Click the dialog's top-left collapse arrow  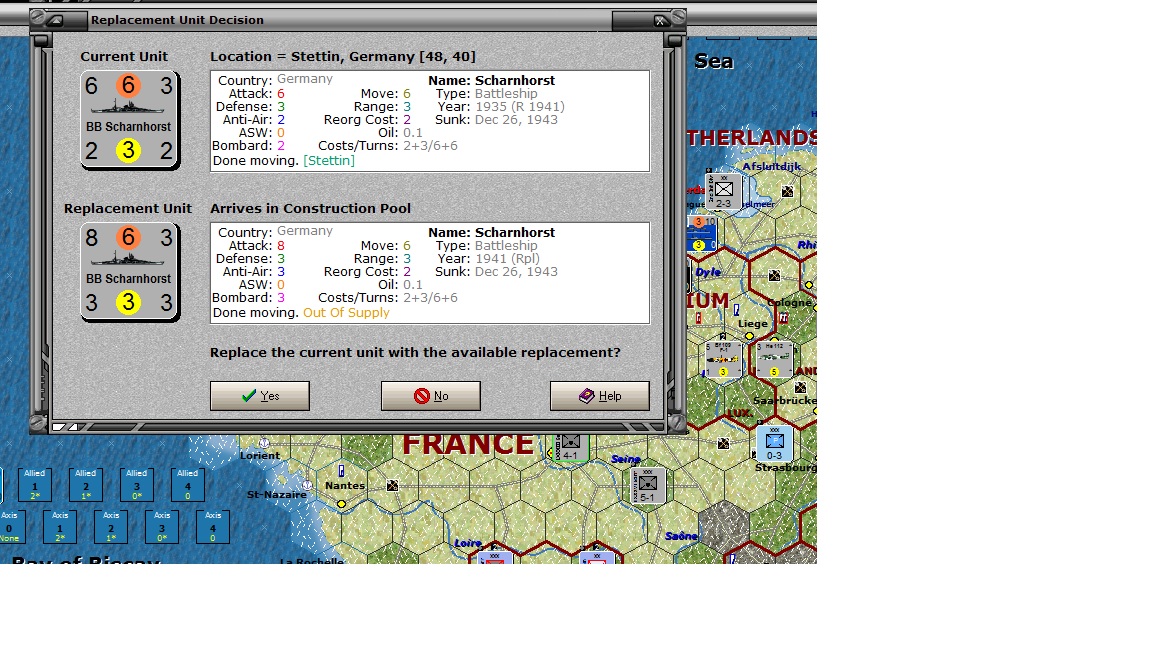click(55, 20)
